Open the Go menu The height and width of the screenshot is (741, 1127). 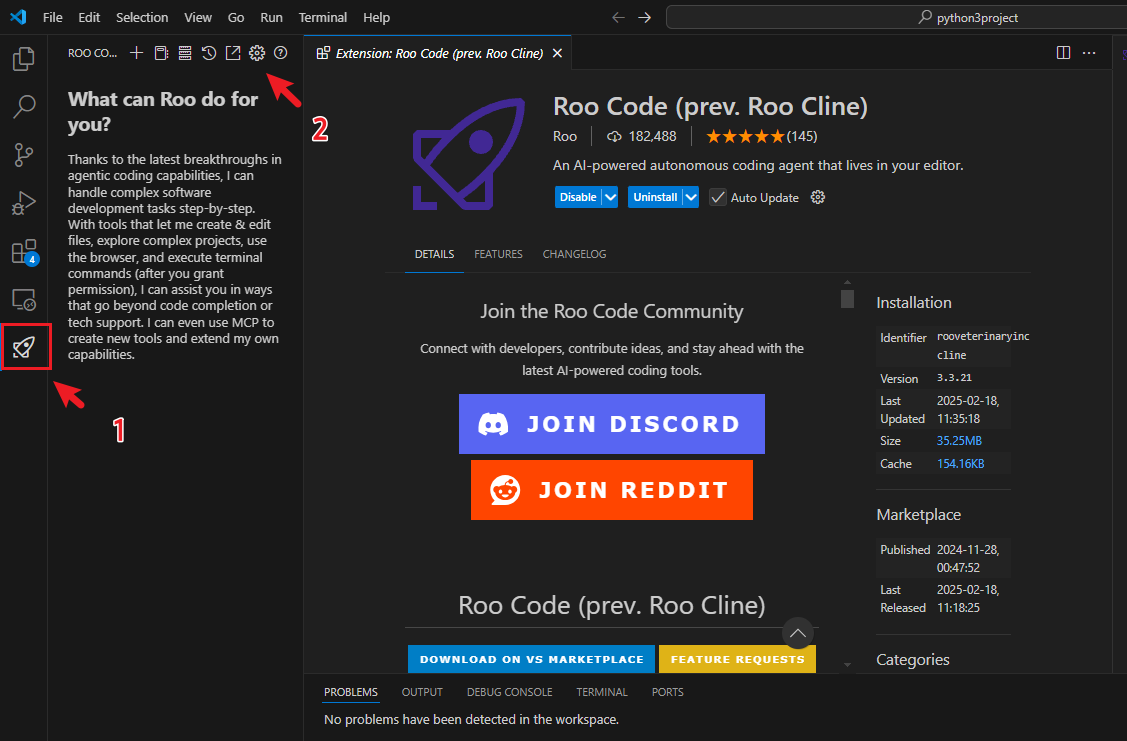(236, 17)
